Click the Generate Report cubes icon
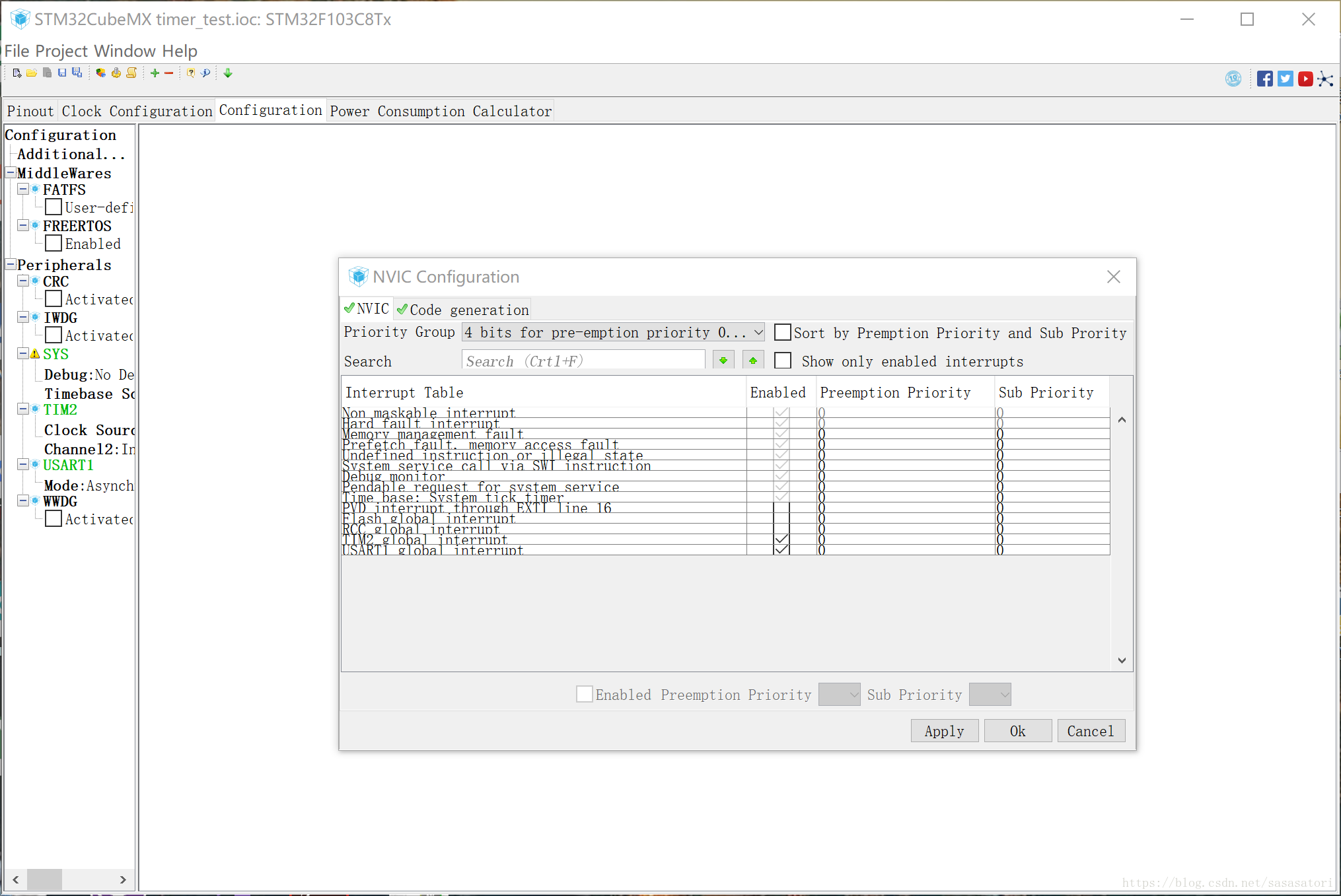 pyautogui.click(x=100, y=73)
